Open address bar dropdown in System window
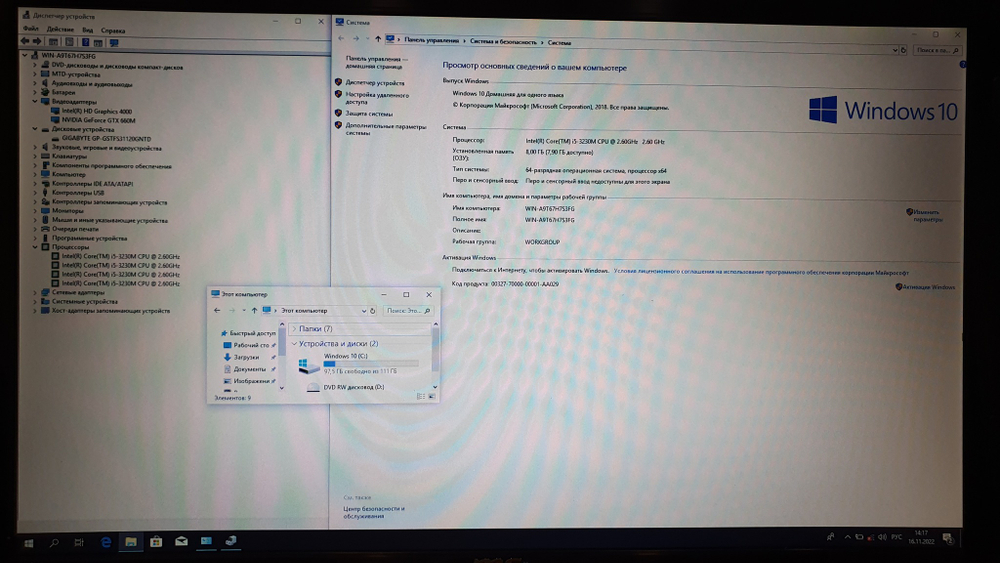 [x=895, y=50]
